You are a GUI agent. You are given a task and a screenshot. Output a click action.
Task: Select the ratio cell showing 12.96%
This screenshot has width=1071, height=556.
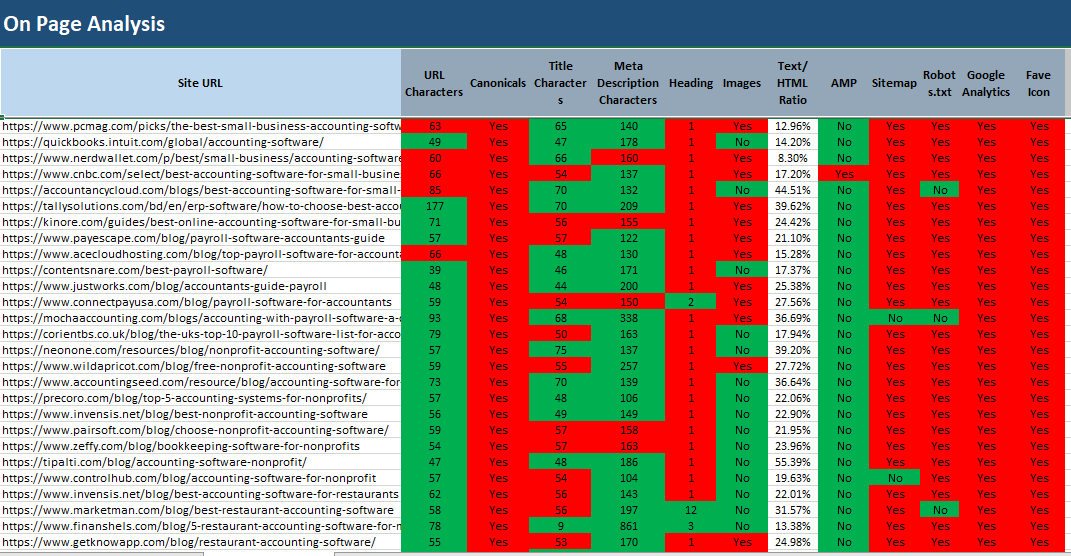pos(793,126)
